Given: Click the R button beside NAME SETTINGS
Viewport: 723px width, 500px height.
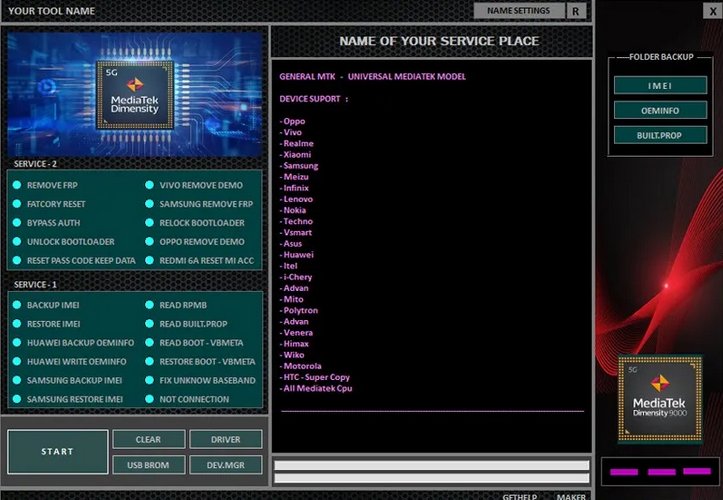Looking at the screenshot, I should pyautogui.click(x=576, y=11).
